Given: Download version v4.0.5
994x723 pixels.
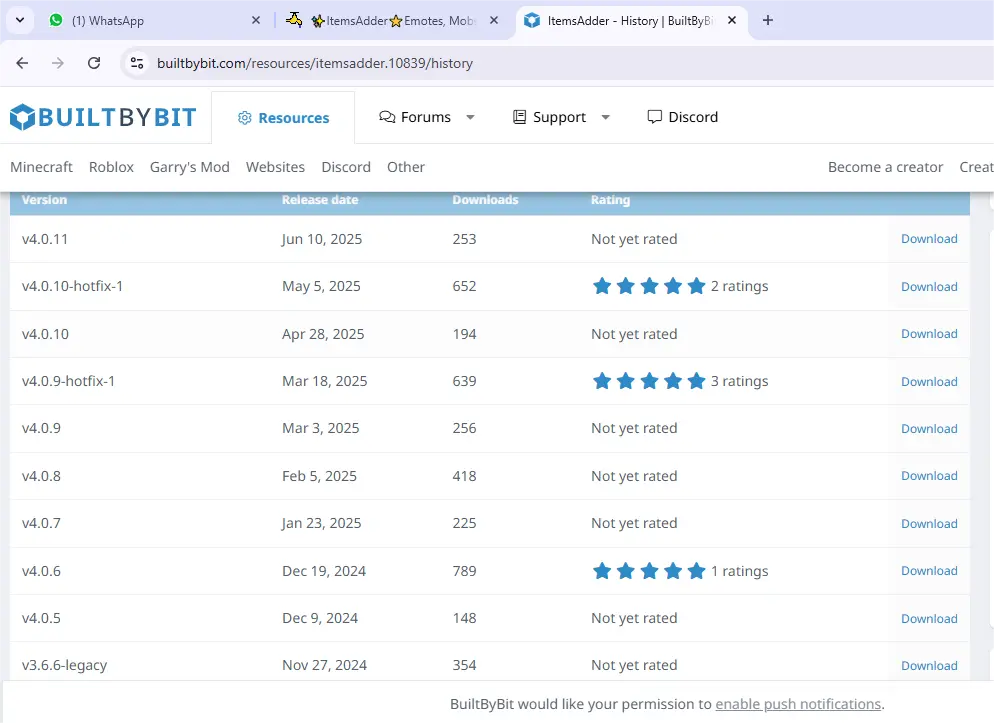Looking at the screenshot, I should coord(929,618).
